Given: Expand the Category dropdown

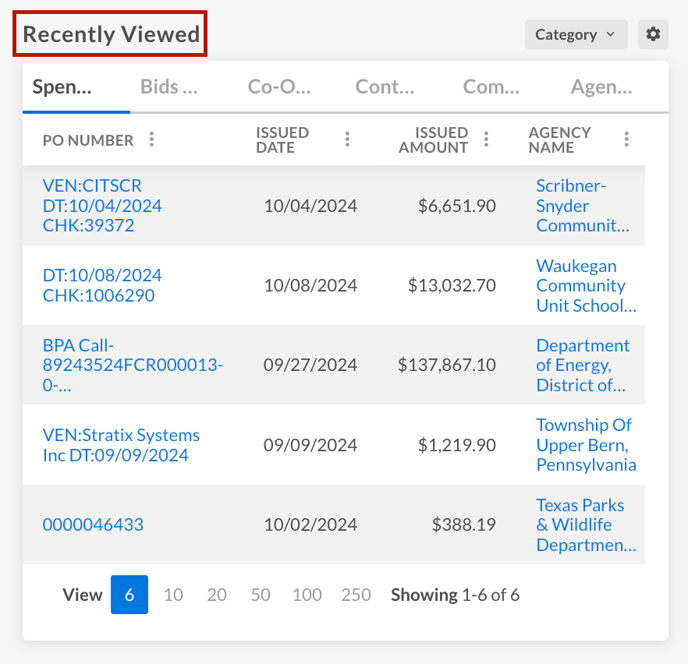Looking at the screenshot, I should click(x=576, y=34).
